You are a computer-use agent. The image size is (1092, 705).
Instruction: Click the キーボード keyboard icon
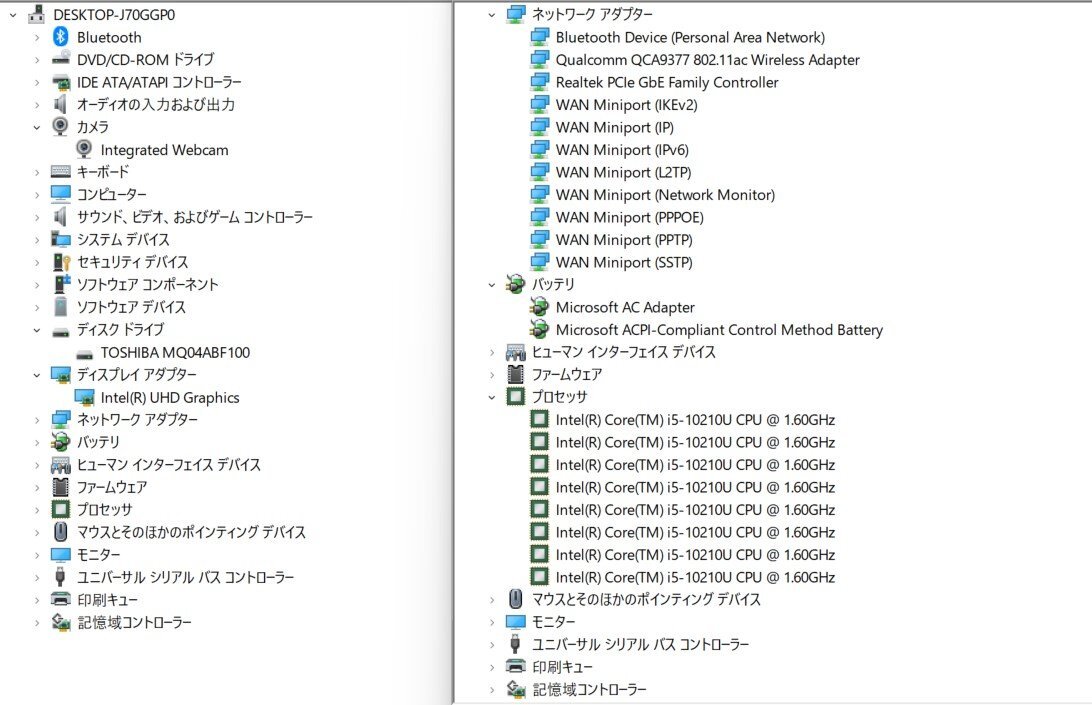(x=61, y=171)
